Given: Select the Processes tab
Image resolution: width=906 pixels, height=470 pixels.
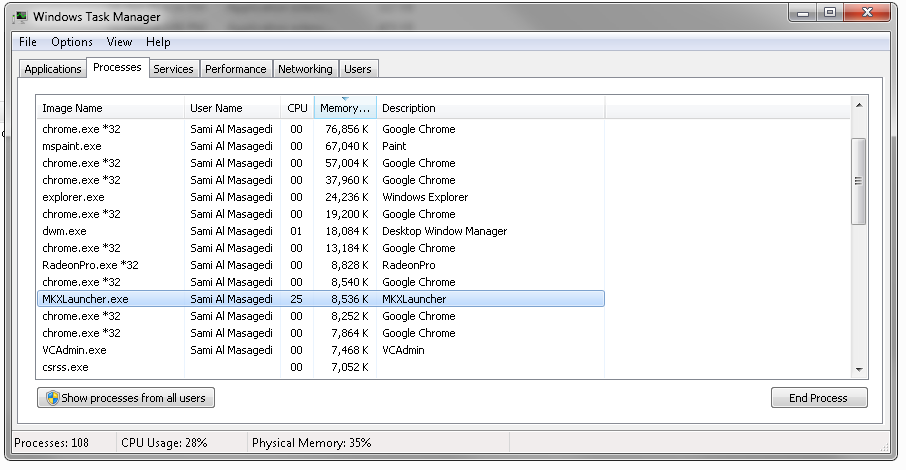Looking at the screenshot, I should 117,67.
